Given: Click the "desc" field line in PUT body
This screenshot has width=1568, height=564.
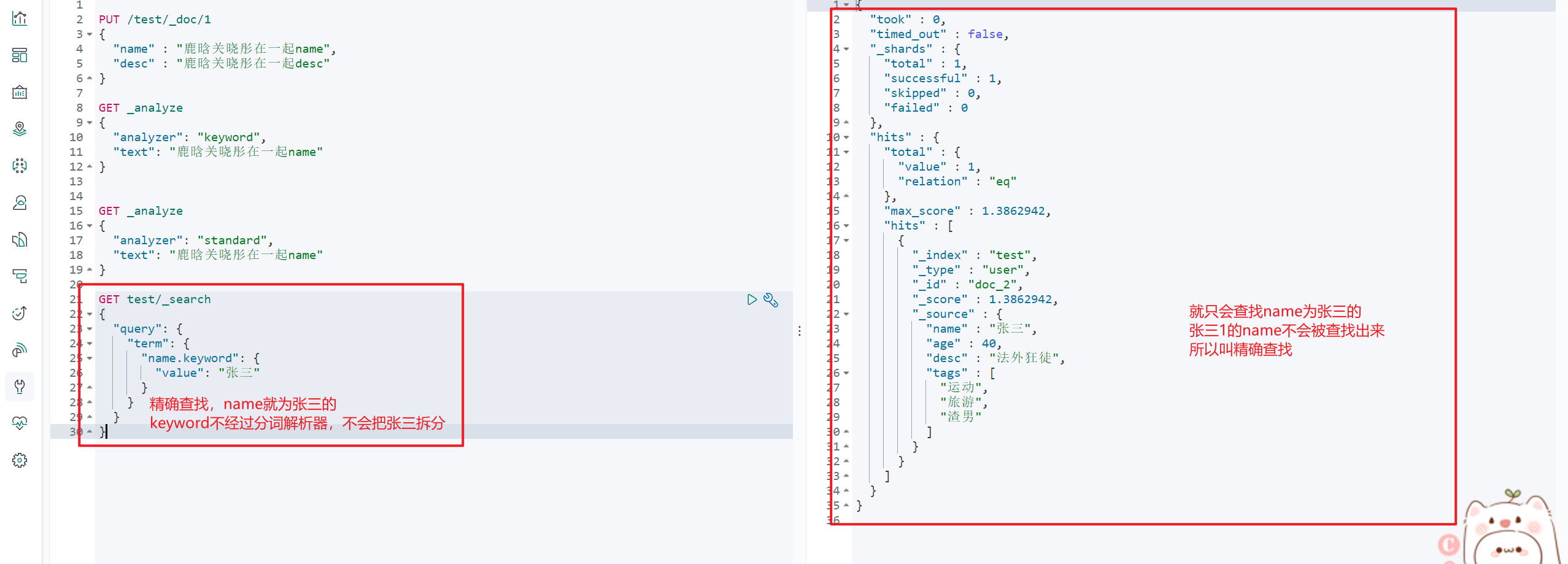Looking at the screenshot, I should click(222, 64).
